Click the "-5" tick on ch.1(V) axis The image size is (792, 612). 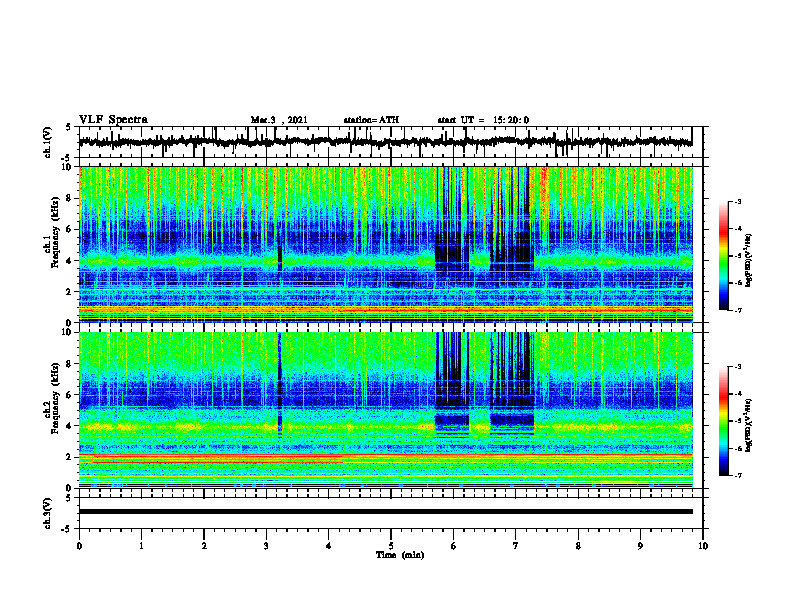(x=67, y=158)
